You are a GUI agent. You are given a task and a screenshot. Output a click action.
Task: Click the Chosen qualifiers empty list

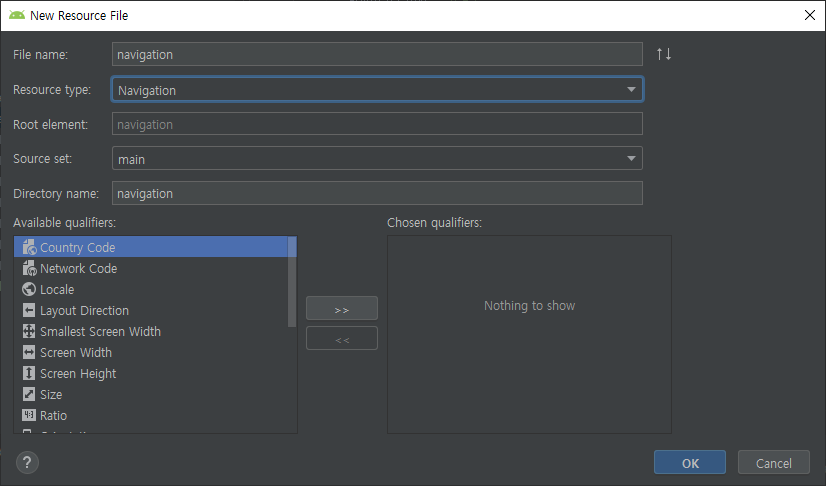[x=529, y=335]
